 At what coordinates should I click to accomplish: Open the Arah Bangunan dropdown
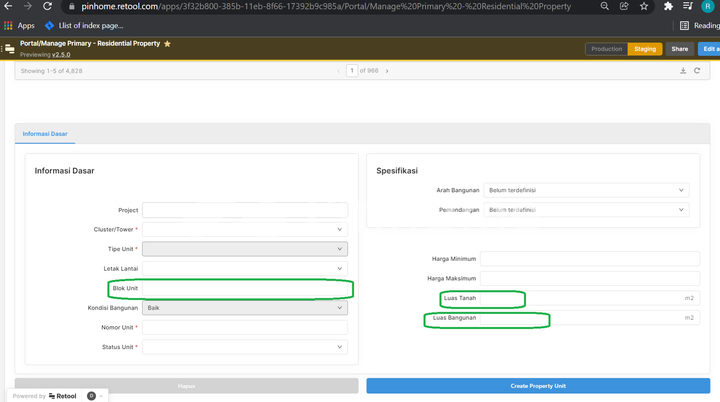[x=586, y=190]
